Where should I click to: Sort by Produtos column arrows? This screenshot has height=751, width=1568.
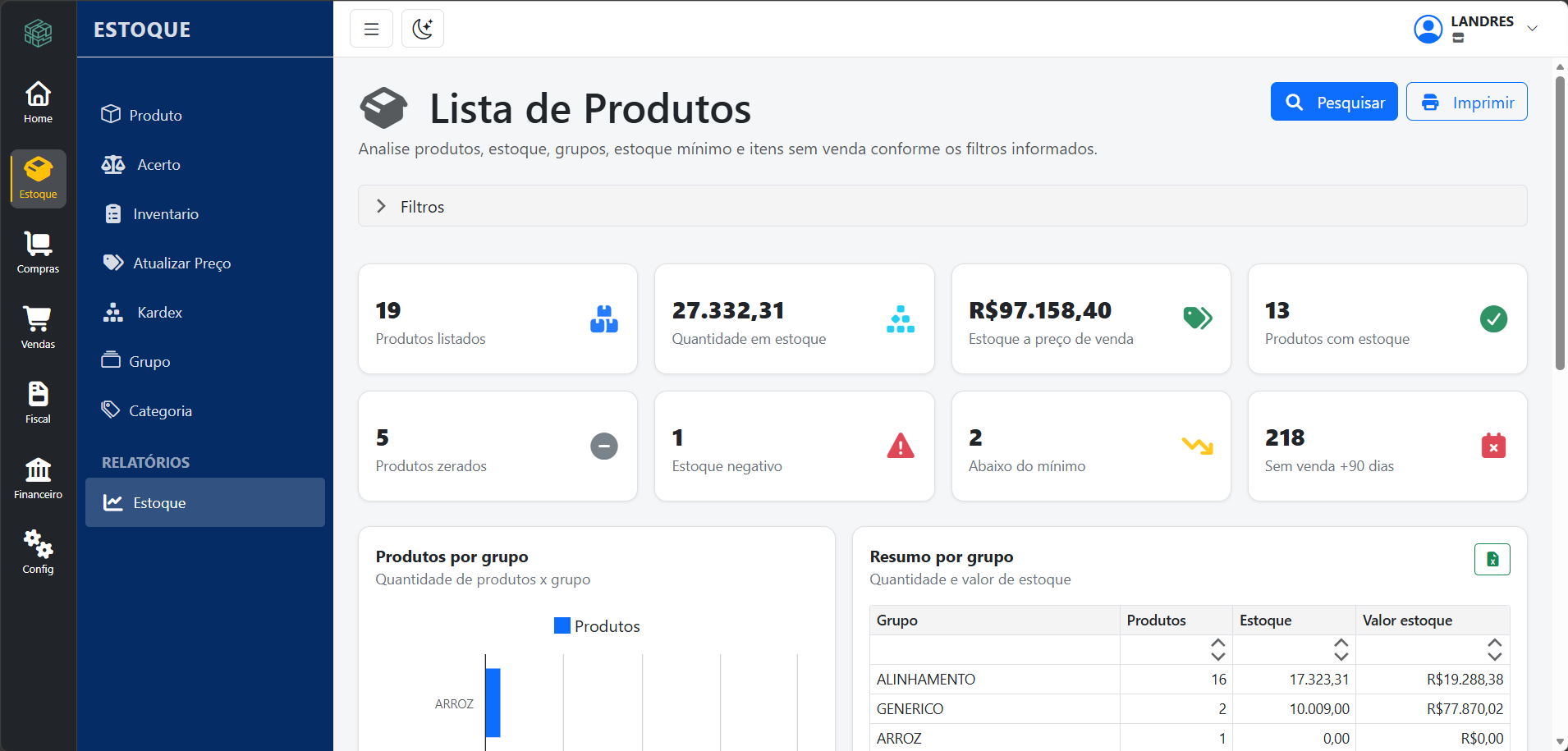[1217, 649]
